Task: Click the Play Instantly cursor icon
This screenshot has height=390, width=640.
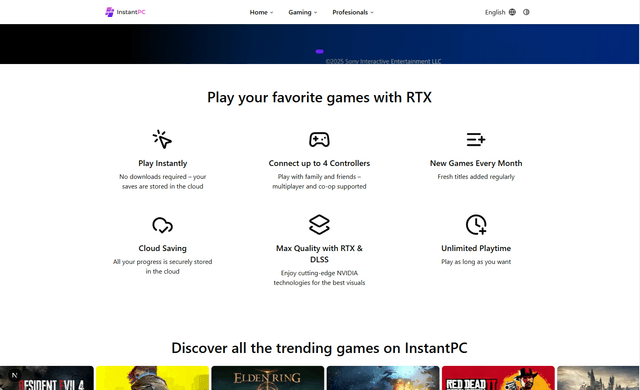Action: tap(162, 140)
